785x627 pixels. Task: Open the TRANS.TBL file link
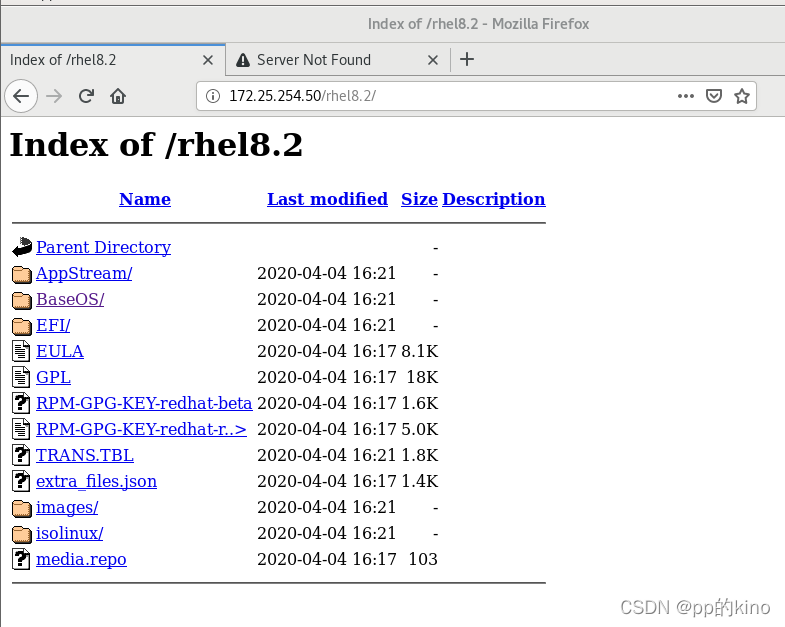coord(85,456)
